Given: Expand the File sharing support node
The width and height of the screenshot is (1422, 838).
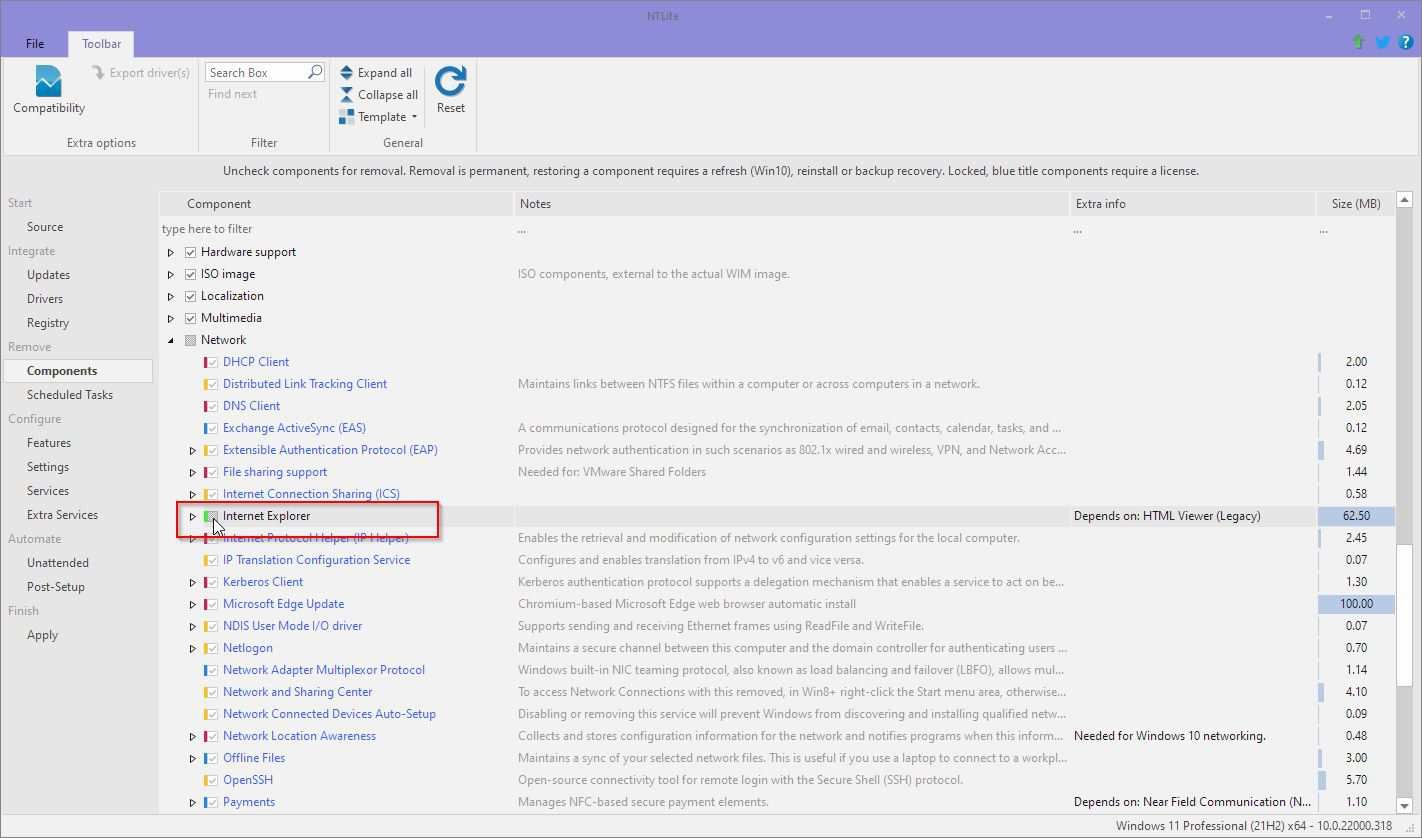Looking at the screenshot, I should pyautogui.click(x=193, y=472).
